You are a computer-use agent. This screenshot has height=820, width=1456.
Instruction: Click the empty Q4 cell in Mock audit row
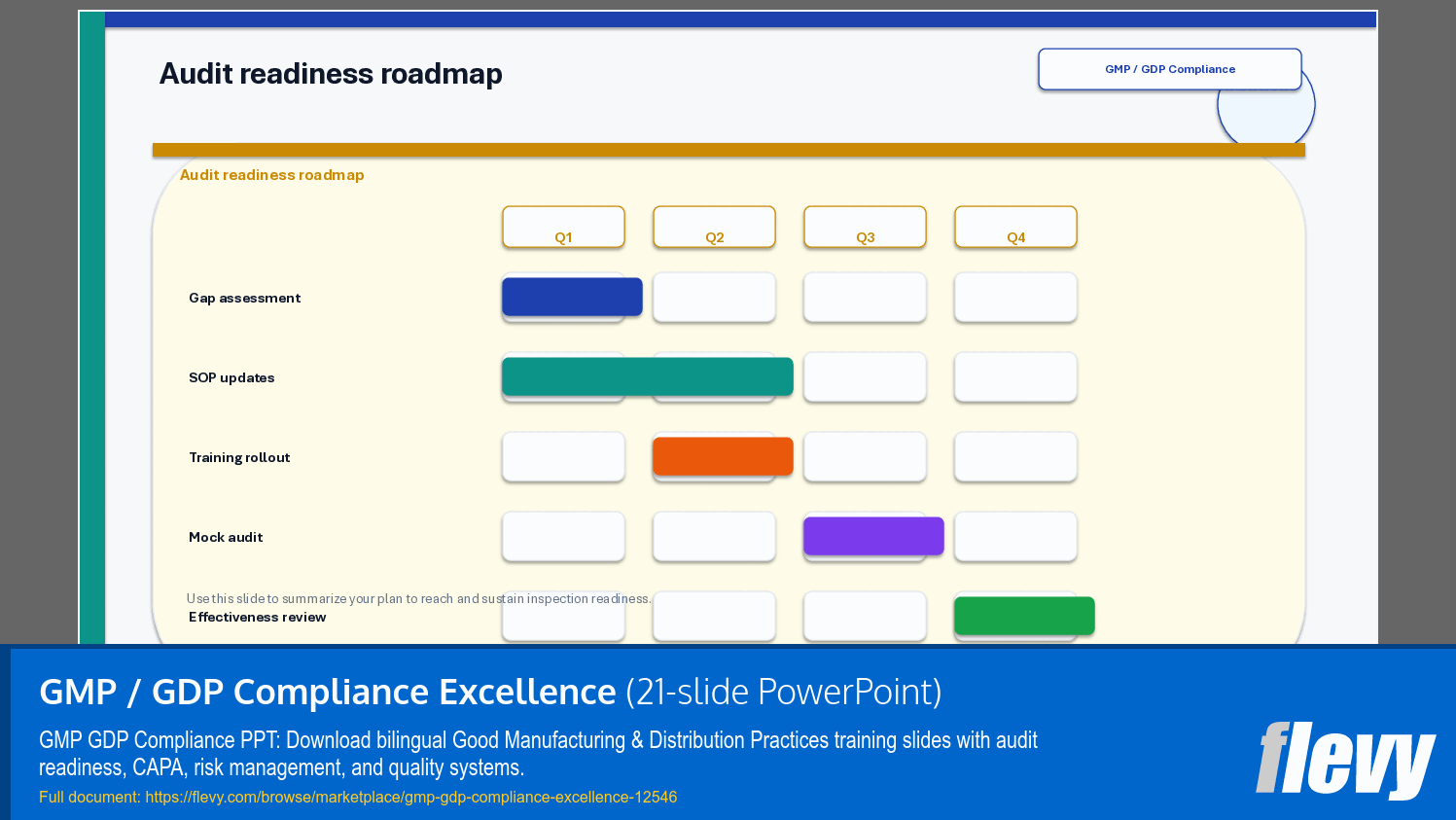coord(1015,536)
